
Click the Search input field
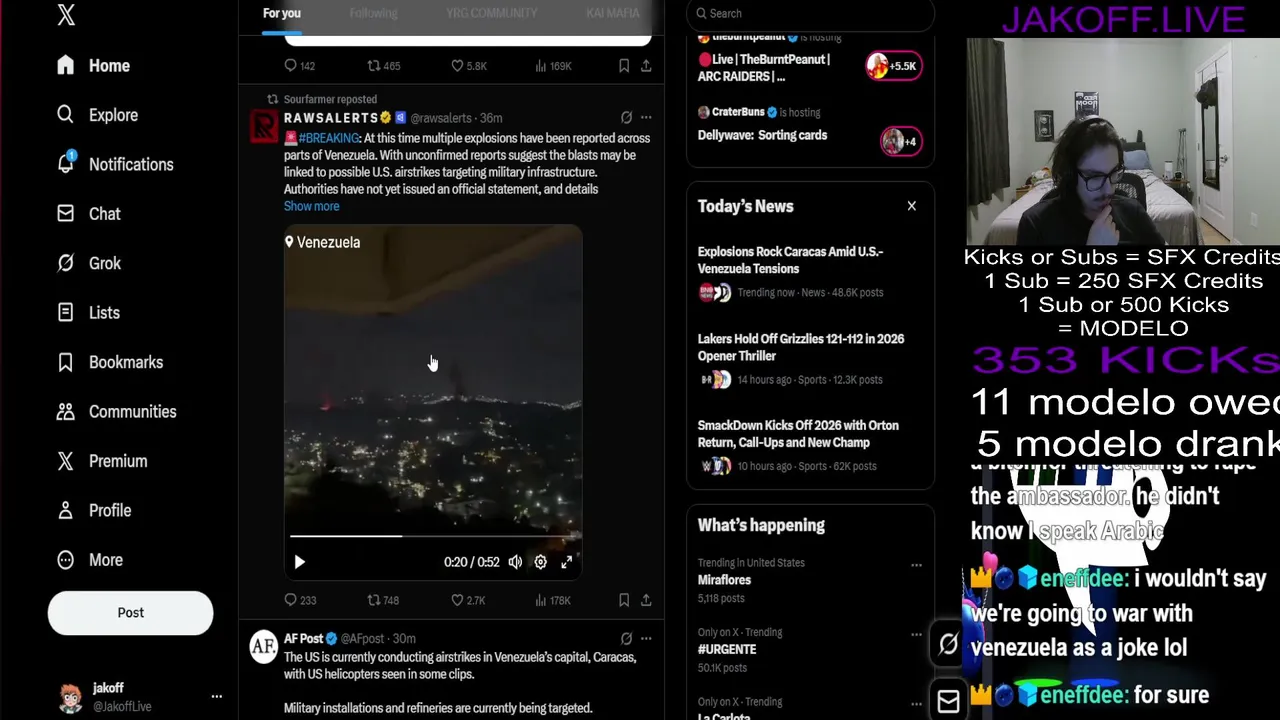pos(810,14)
